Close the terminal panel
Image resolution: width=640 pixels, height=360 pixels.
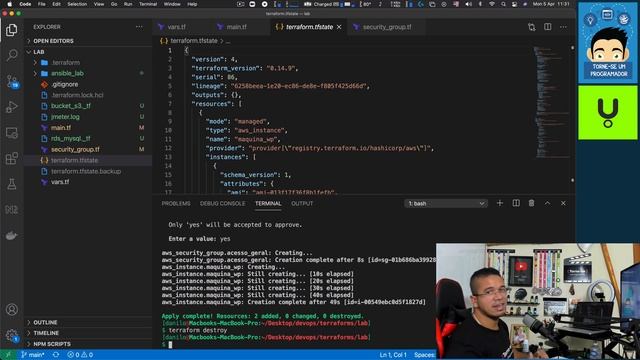[563, 203]
